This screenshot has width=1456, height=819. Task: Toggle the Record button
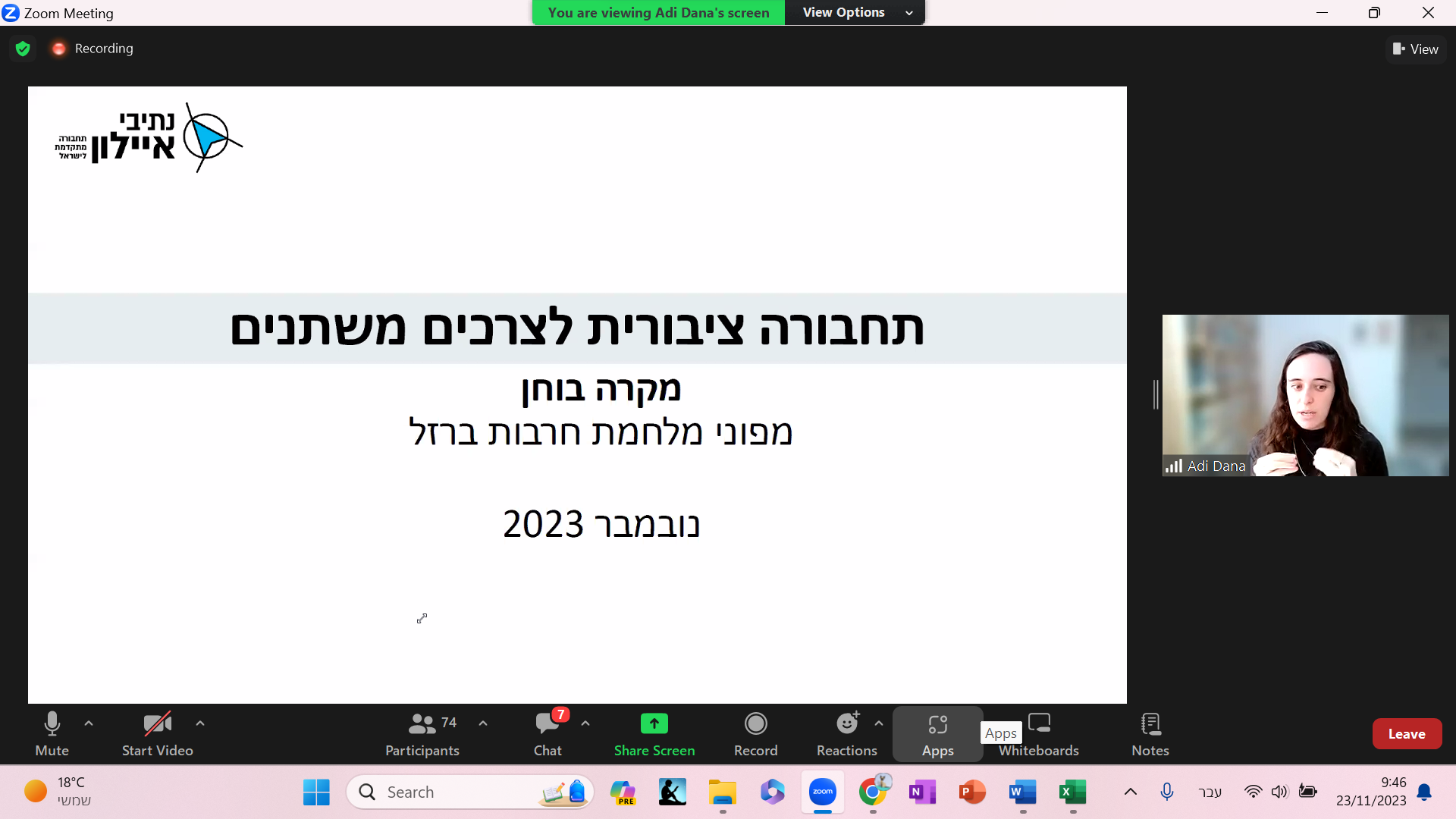(755, 734)
